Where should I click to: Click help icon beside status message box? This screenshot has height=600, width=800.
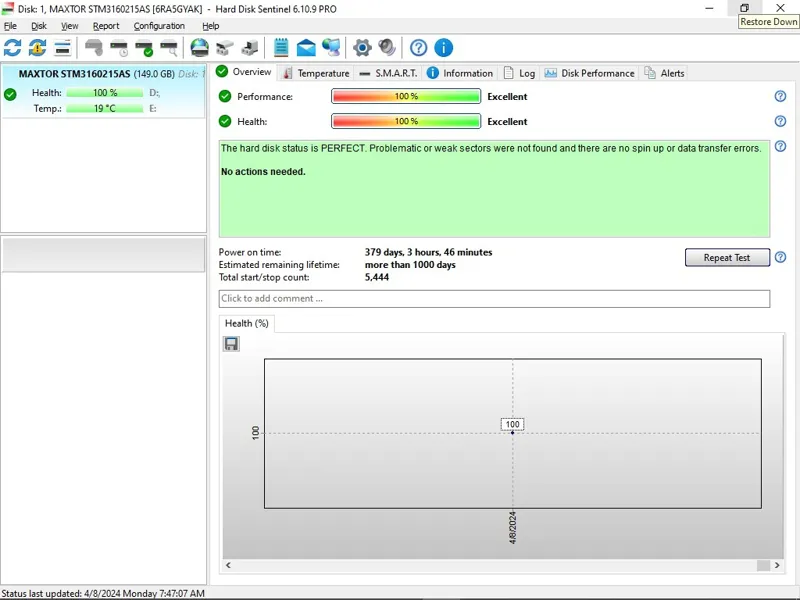(780, 146)
